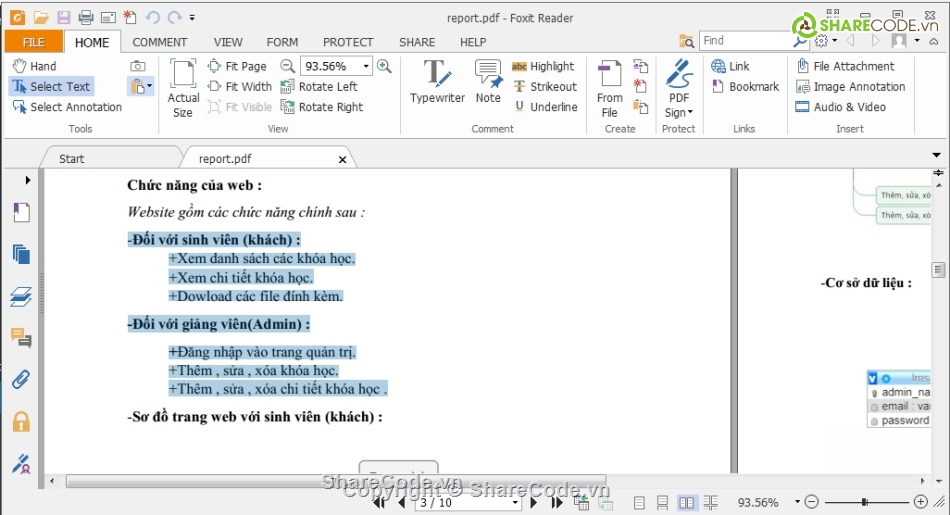Click the zoom out magnifier icon
The image size is (950, 515).
pyautogui.click(x=288, y=66)
